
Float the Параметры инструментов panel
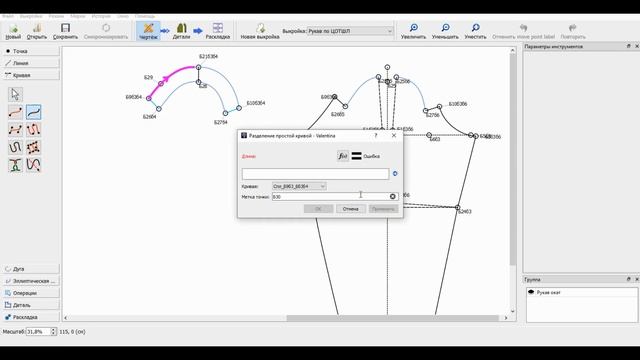629,47
